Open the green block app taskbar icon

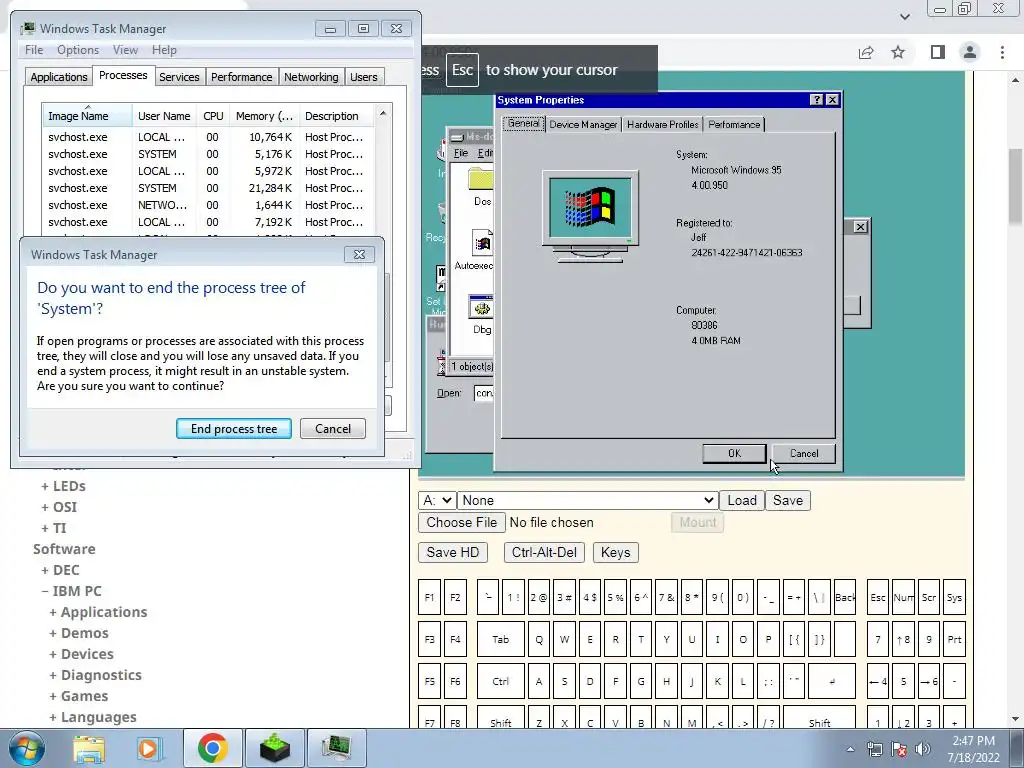tap(274, 748)
